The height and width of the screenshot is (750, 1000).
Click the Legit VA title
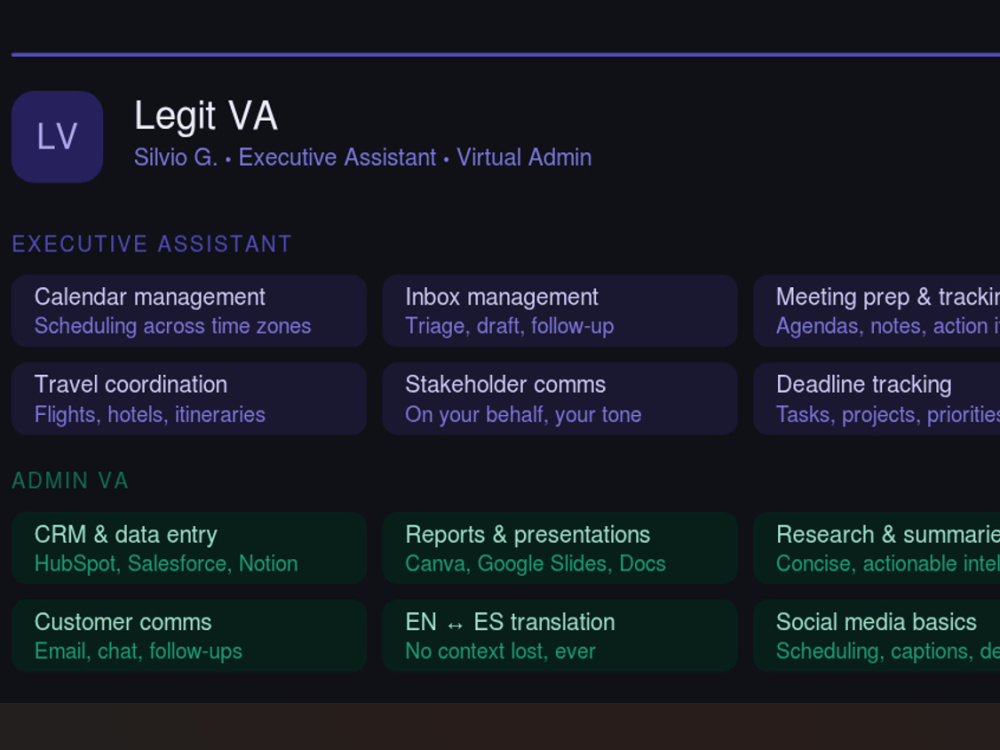pos(205,116)
